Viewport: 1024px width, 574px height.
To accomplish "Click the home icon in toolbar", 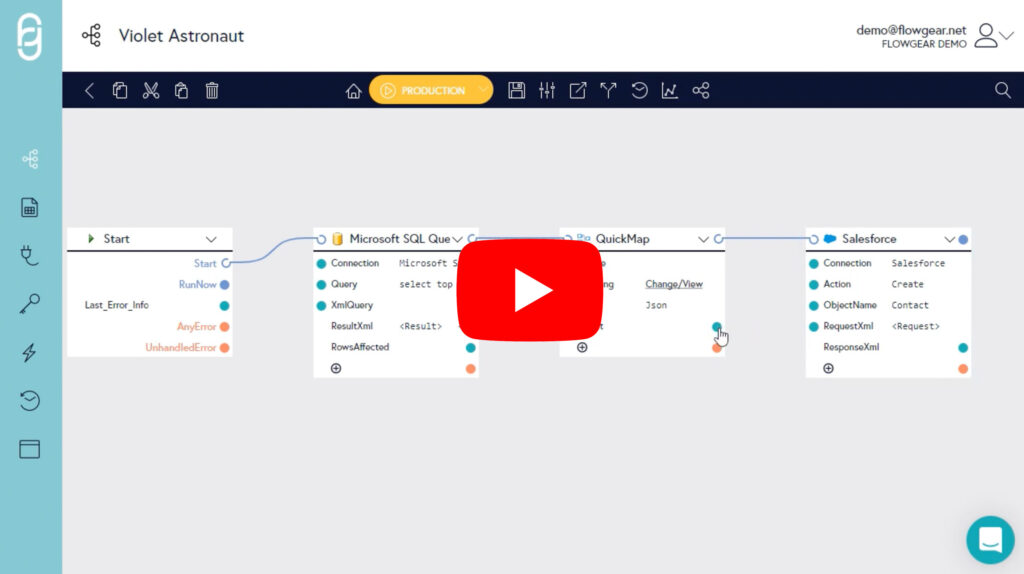I will (353, 91).
